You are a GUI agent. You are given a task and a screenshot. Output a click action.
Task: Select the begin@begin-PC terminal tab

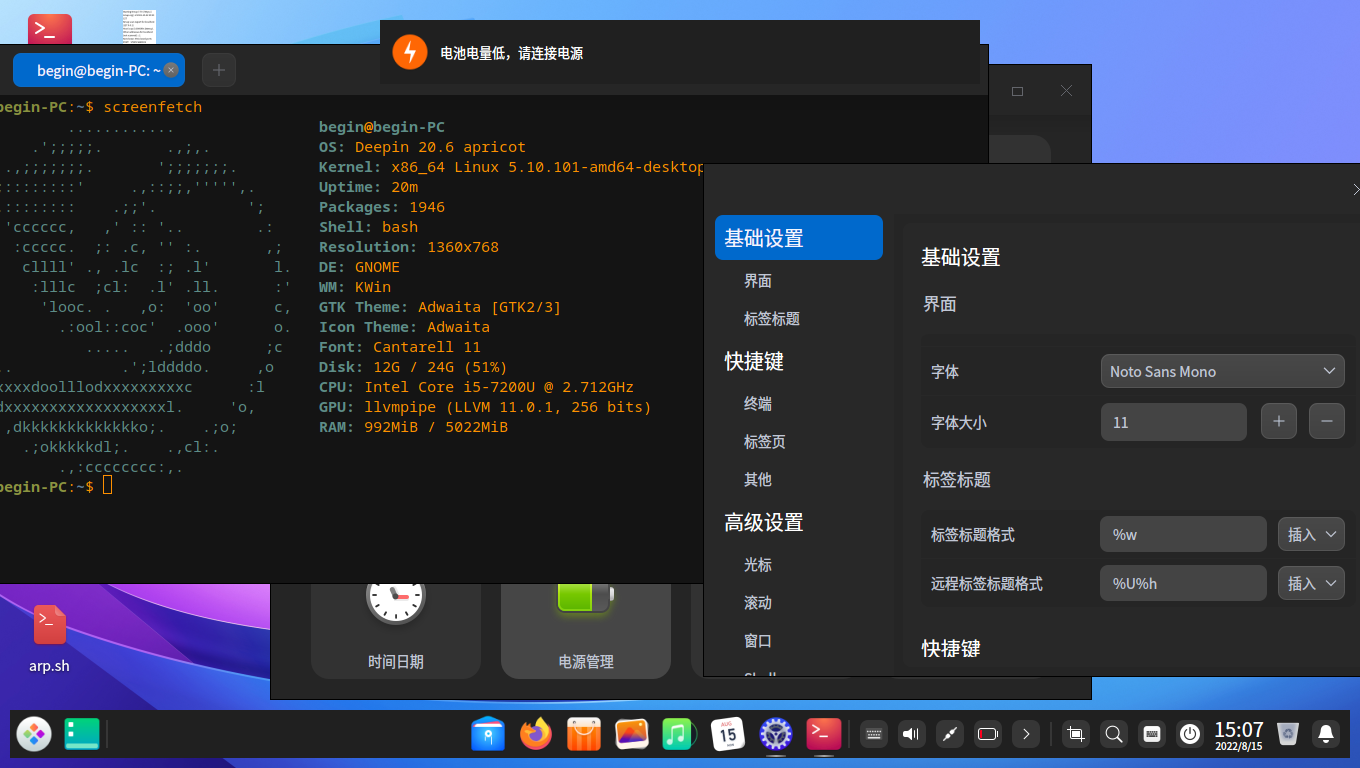tap(99, 70)
